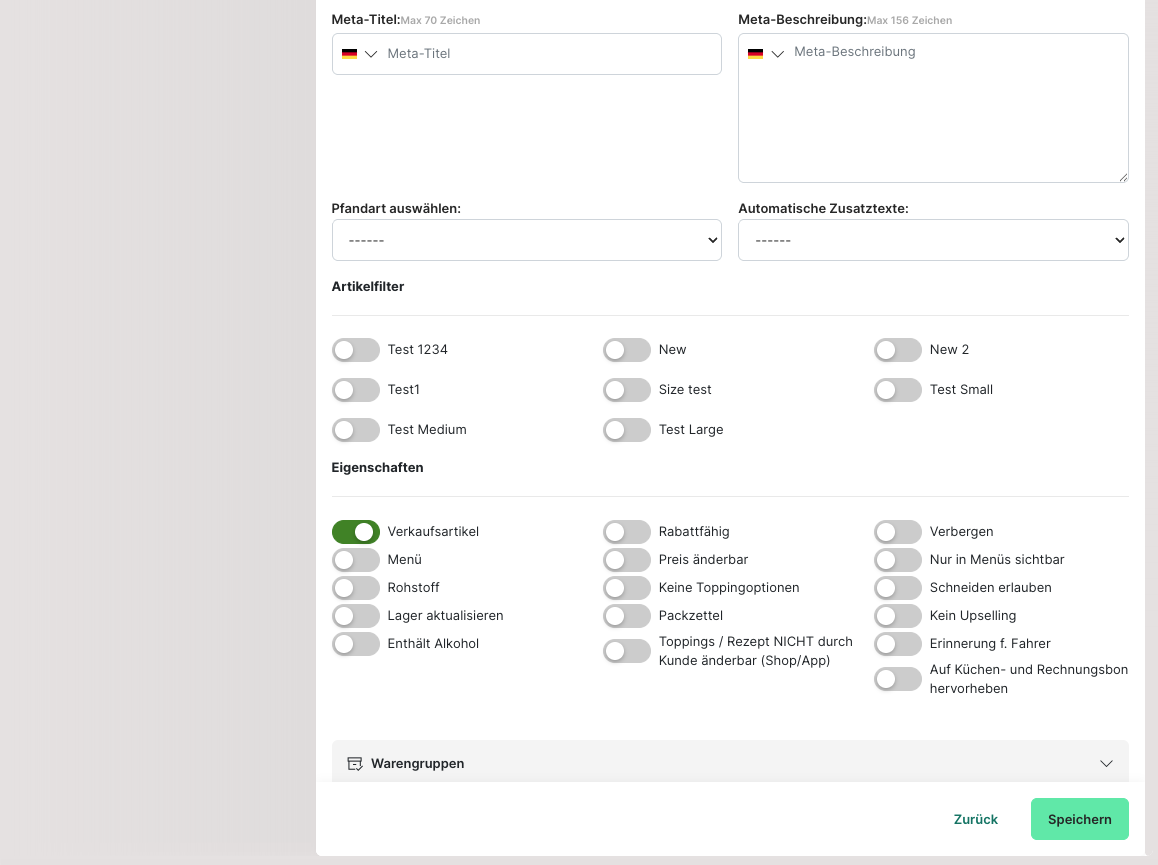
Task: Focus the Meta-Titel input field
Action: click(550, 54)
